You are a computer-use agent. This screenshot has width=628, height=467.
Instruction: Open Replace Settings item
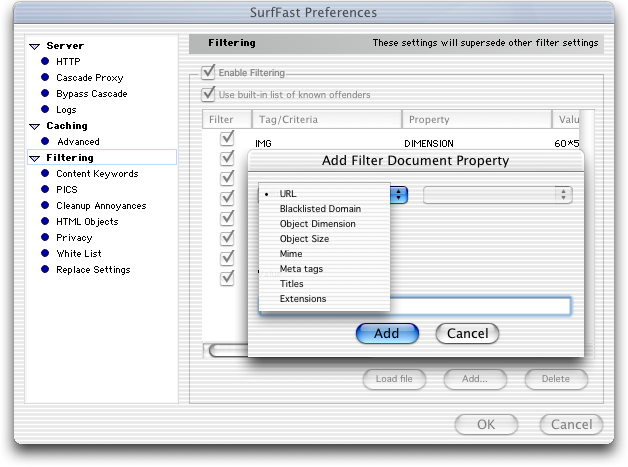[93, 270]
